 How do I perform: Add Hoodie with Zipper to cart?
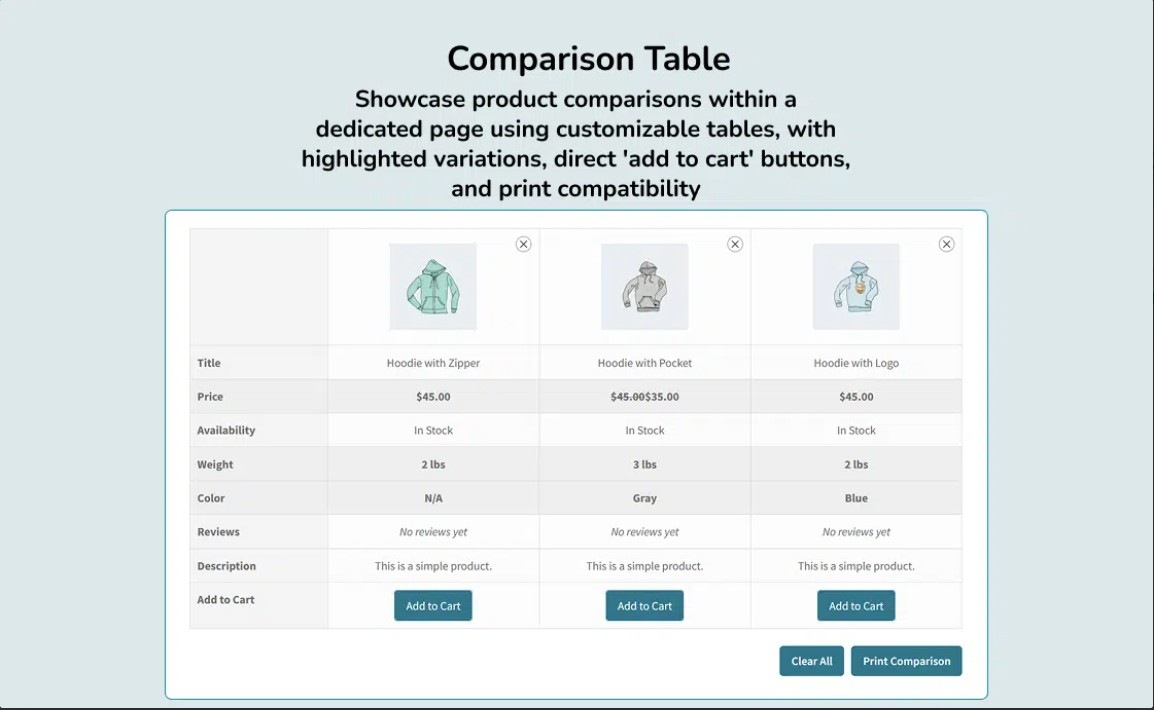pyautogui.click(x=433, y=606)
